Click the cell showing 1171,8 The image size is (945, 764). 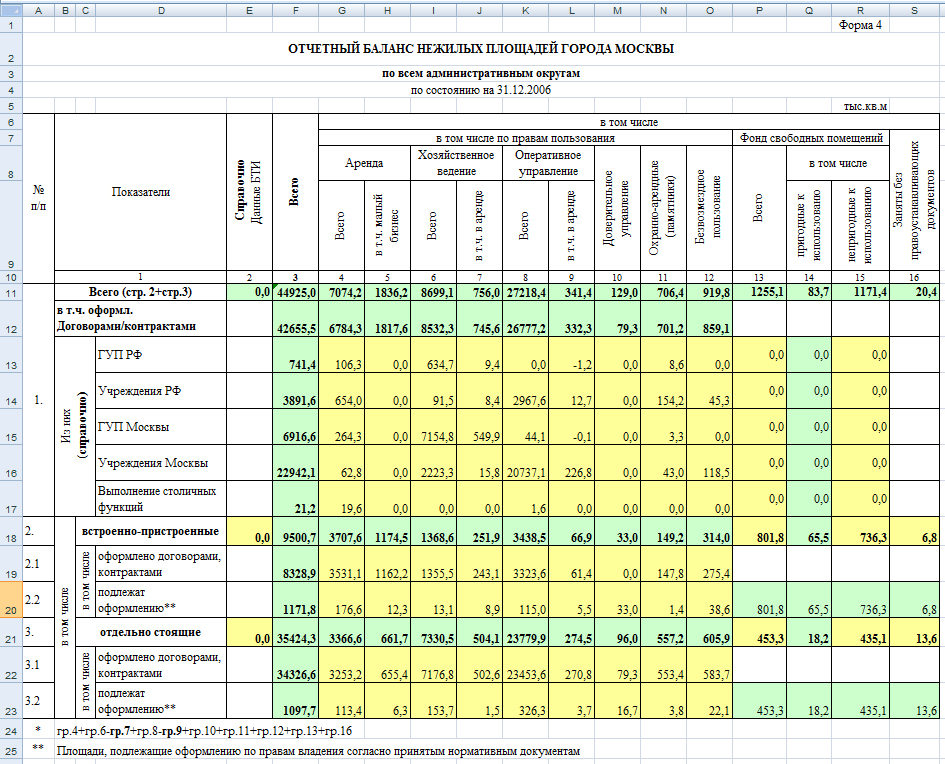[x=295, y=600]
